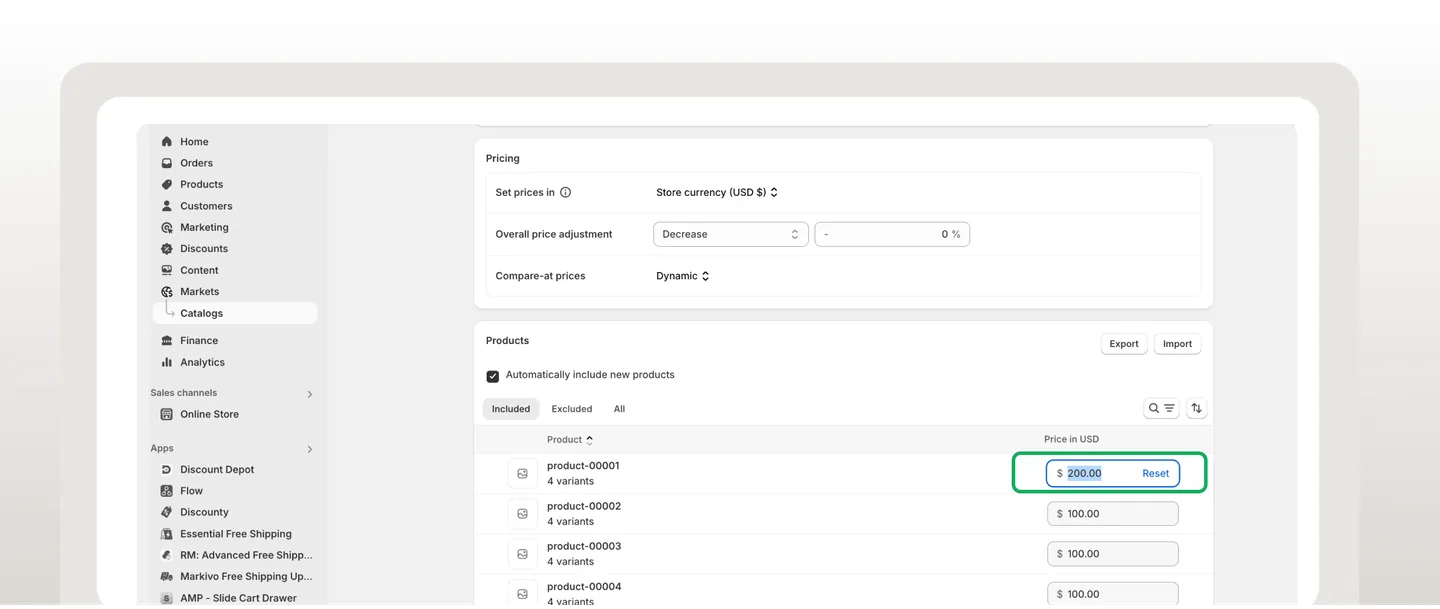
Task: Open Compare-at prices Dynamic dropdown
Action: click(x=682, y=276)
